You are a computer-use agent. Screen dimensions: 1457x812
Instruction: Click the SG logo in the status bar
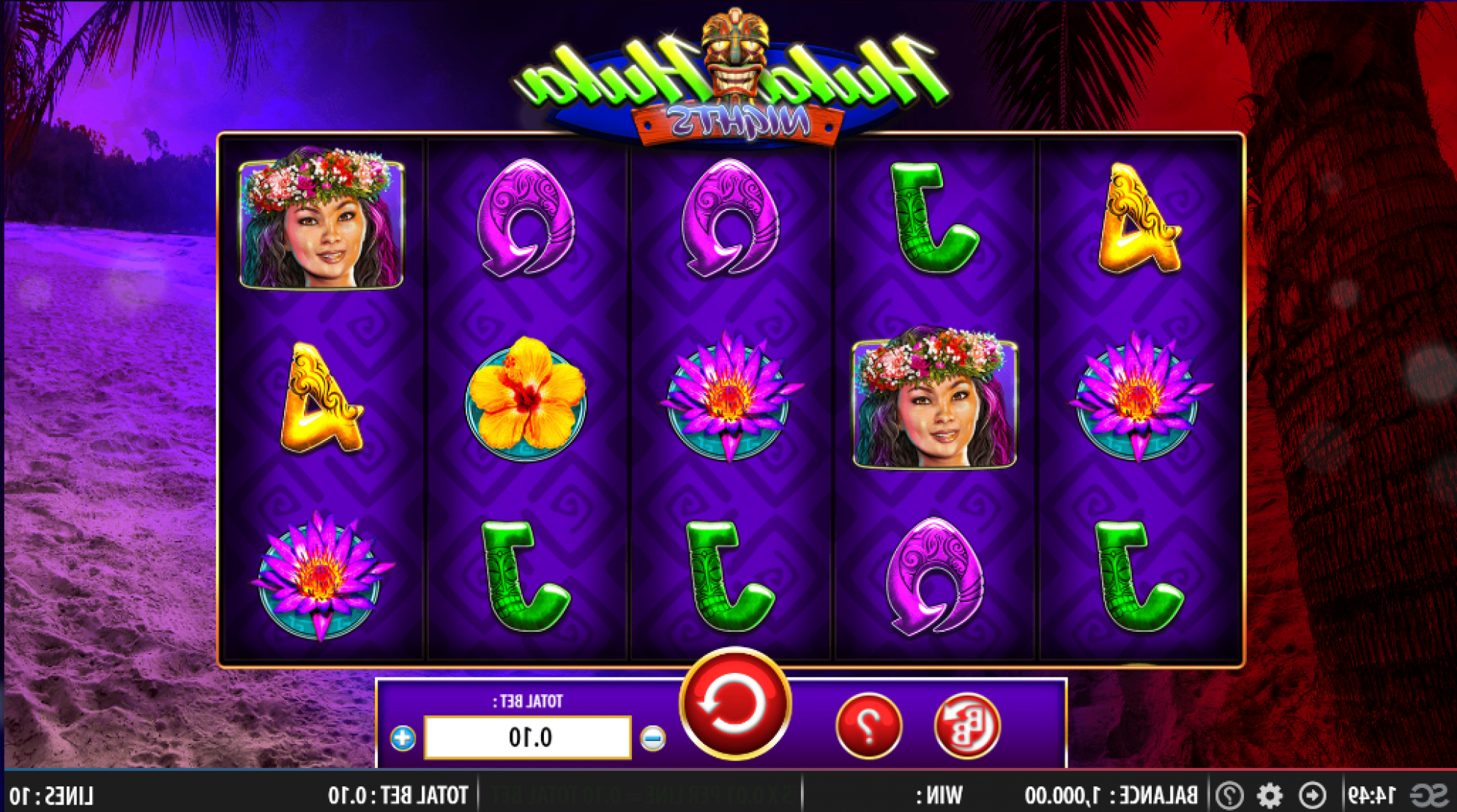[1428, 795]
